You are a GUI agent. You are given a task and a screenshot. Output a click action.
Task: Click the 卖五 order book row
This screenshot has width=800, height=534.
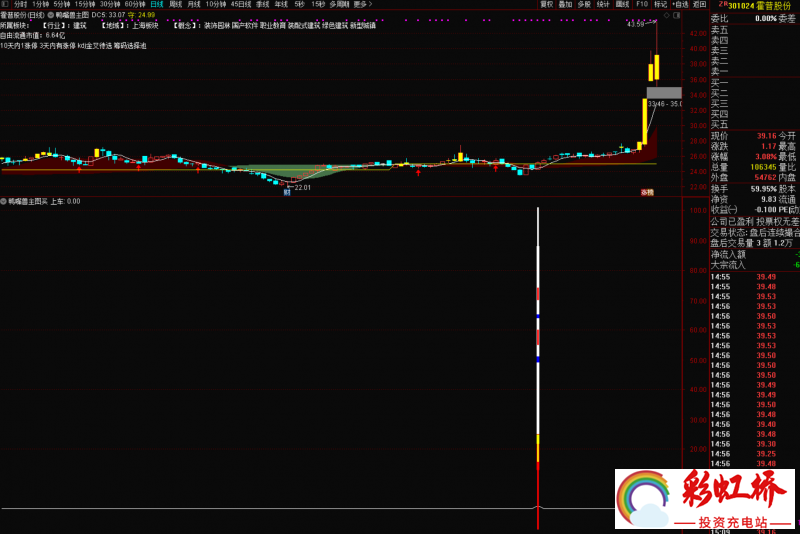click(755, 30)
